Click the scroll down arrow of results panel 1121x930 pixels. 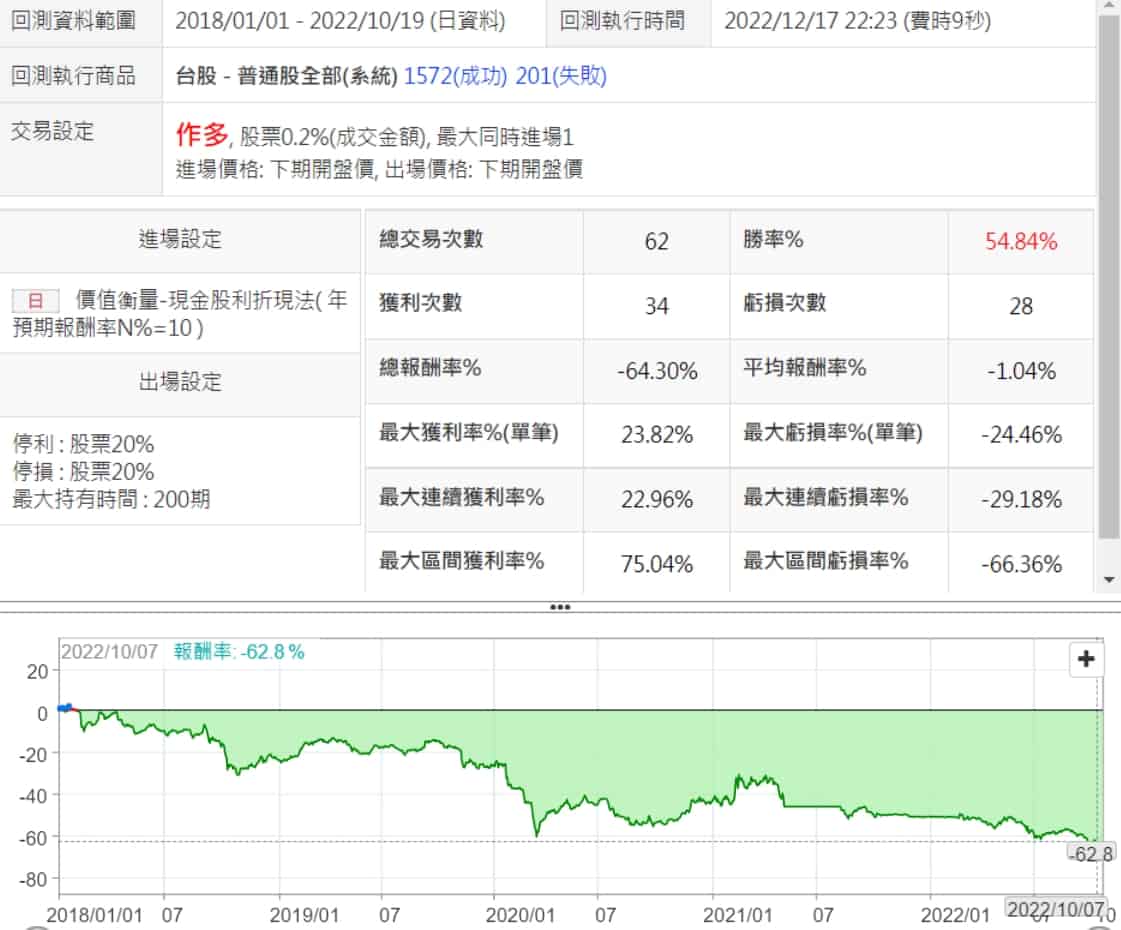[x=1108, y=579]
